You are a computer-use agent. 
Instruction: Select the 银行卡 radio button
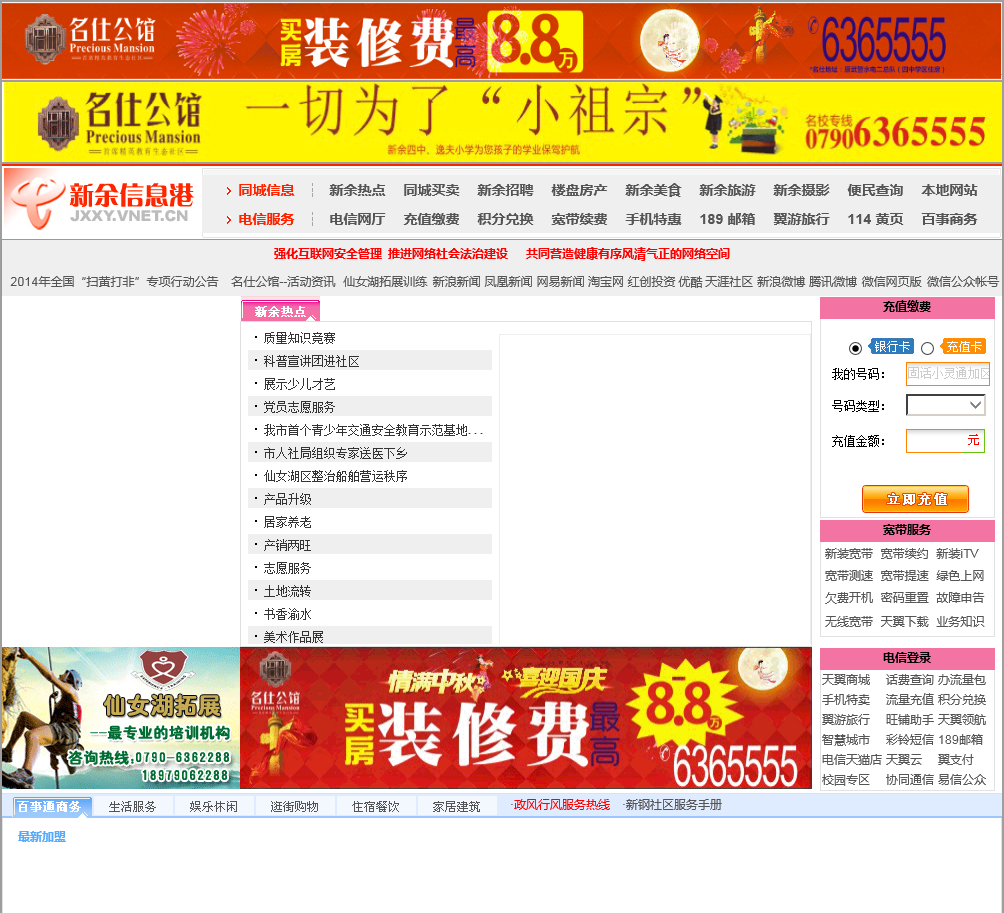click(855, 348)
